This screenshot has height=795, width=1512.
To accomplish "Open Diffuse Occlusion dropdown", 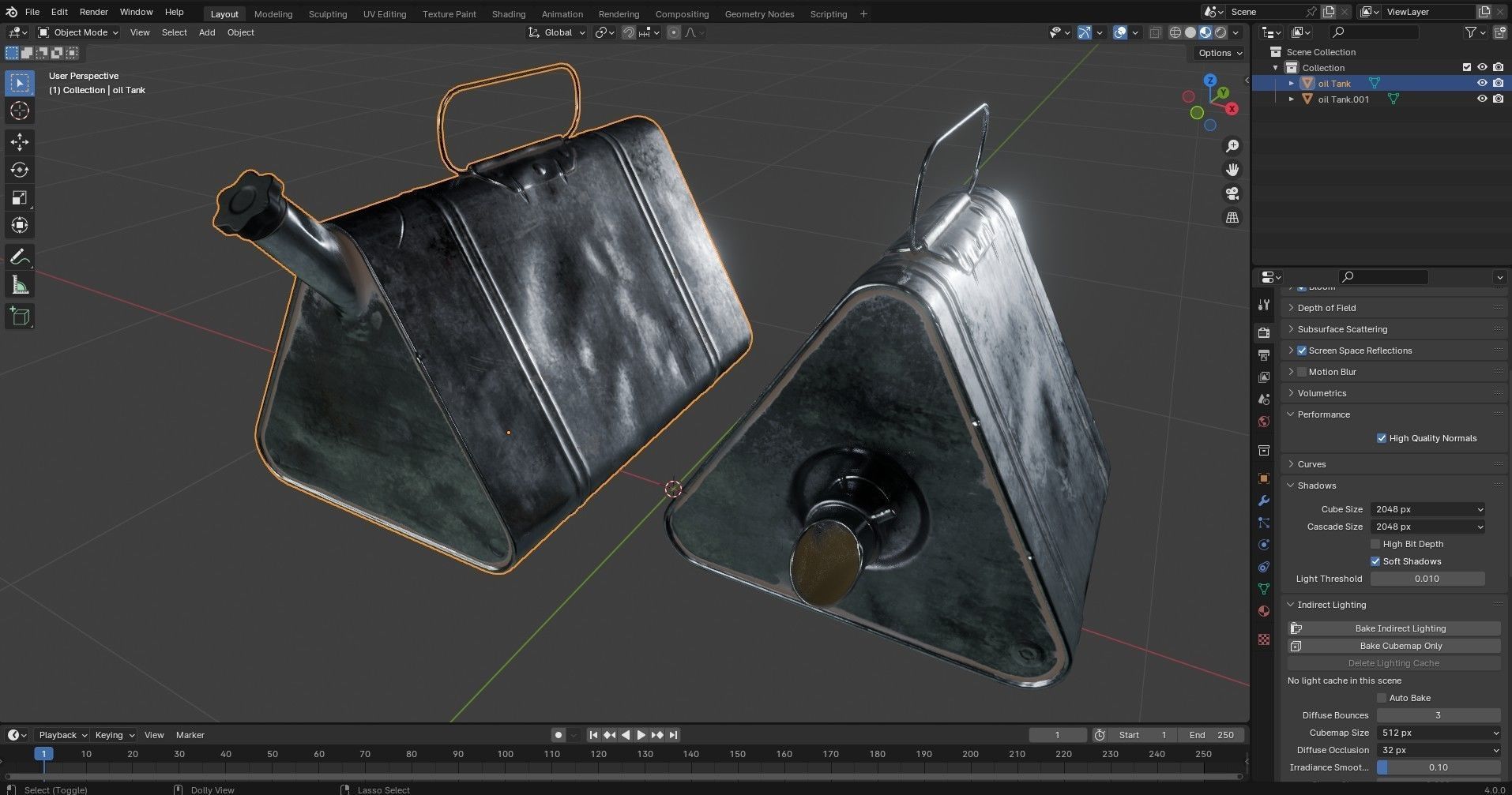I will (1439, 750).
